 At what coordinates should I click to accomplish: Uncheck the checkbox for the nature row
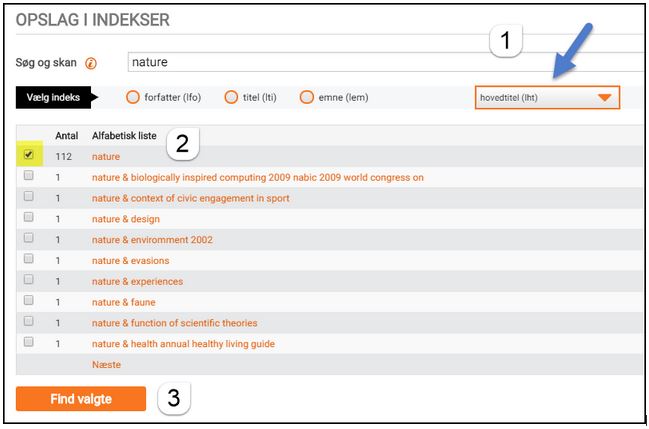pyautogui.click(x=29, y=155)
